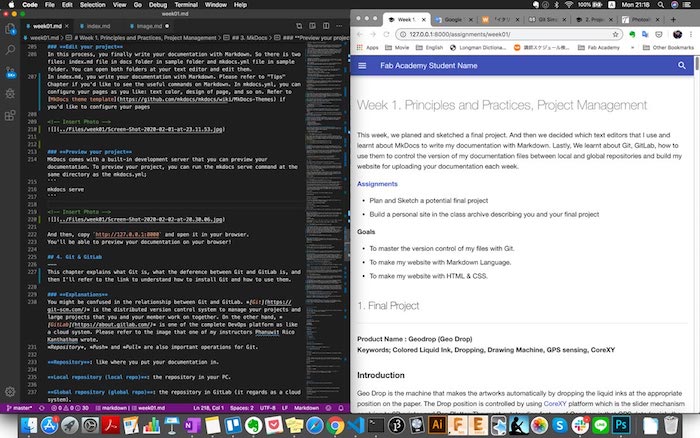Open the Spaces: 2 indentation selector
Image resolution: width=700 pixels, height=438 pixels.
242,408
